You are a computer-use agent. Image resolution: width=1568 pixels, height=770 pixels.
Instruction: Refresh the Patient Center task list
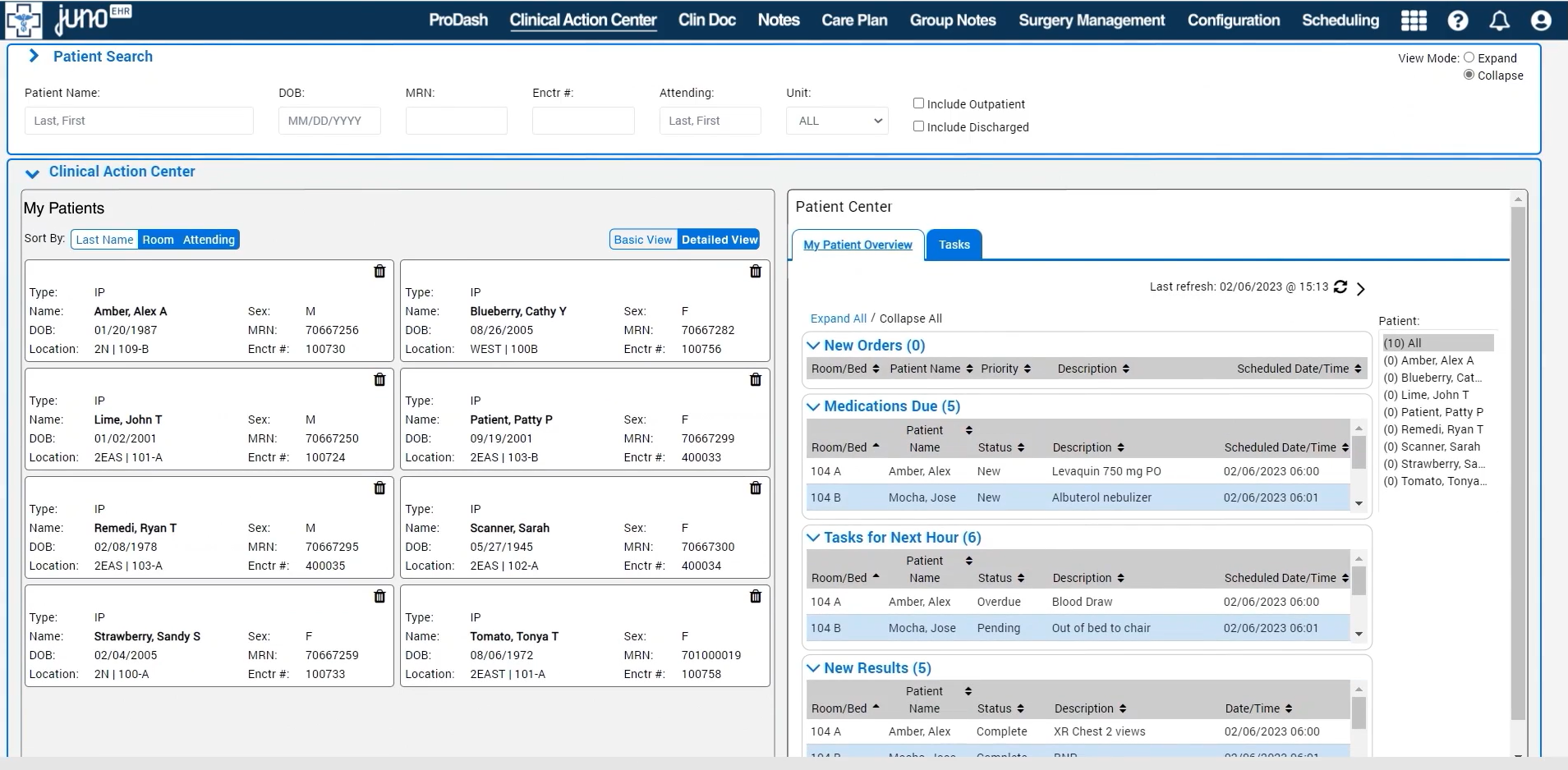(1340, 287)
